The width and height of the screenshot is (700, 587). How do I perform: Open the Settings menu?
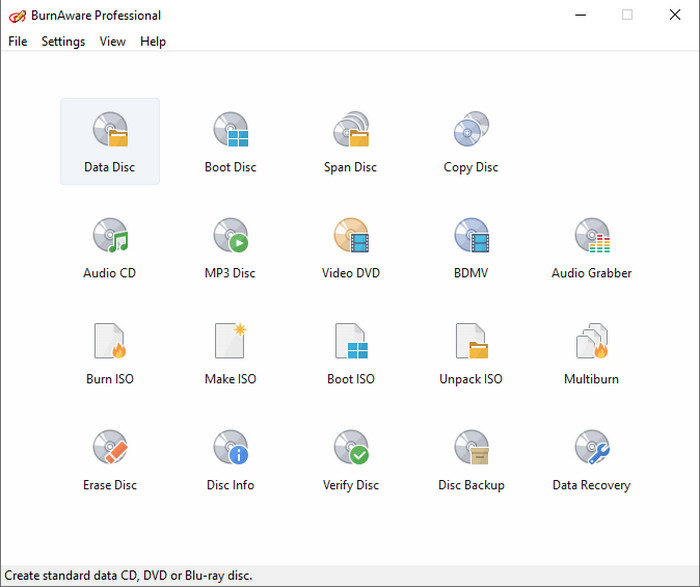[63, 42]
